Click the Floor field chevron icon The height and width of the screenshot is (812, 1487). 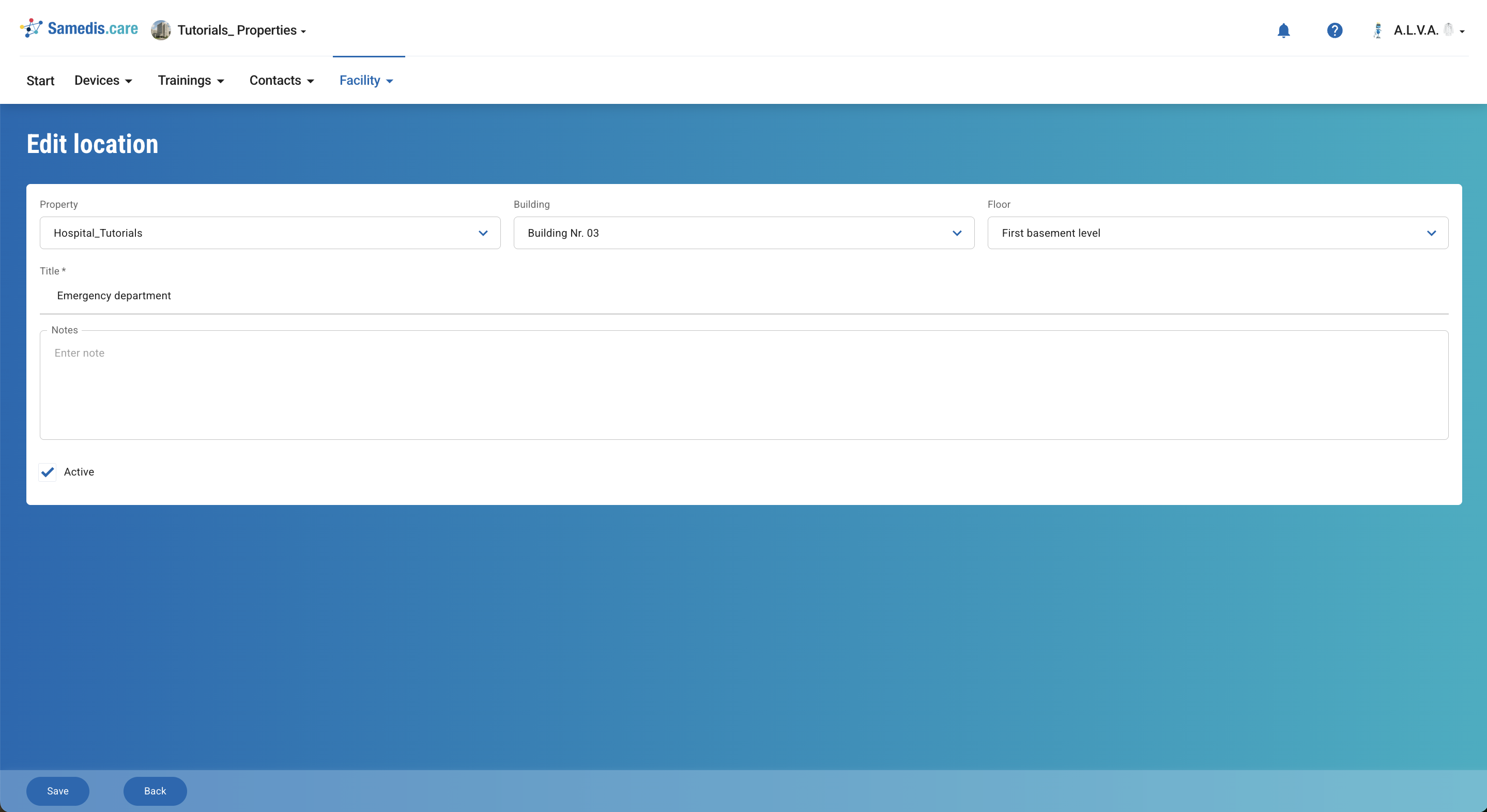1431,233
